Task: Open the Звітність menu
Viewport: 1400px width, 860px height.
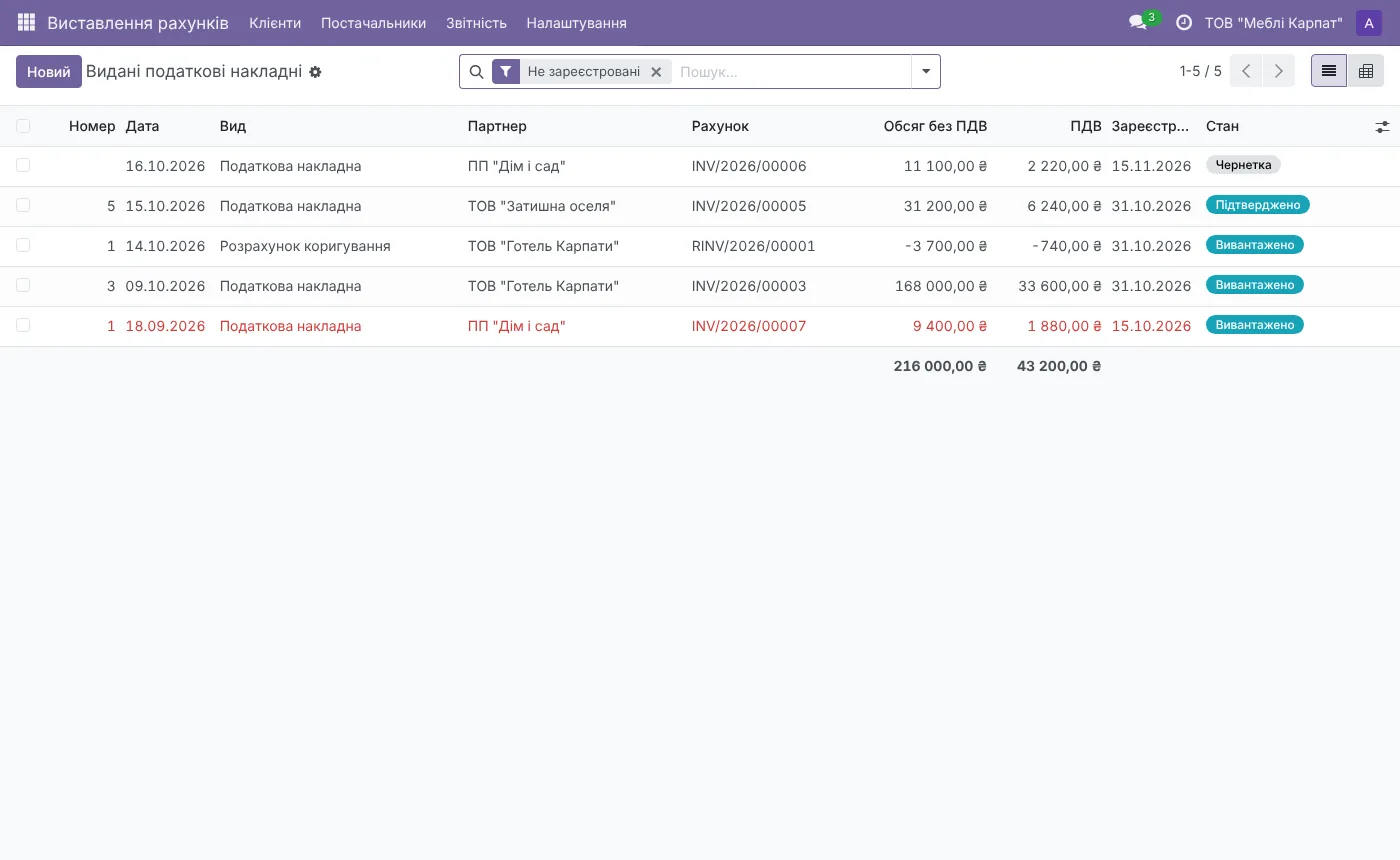Action: pos(476,23)
